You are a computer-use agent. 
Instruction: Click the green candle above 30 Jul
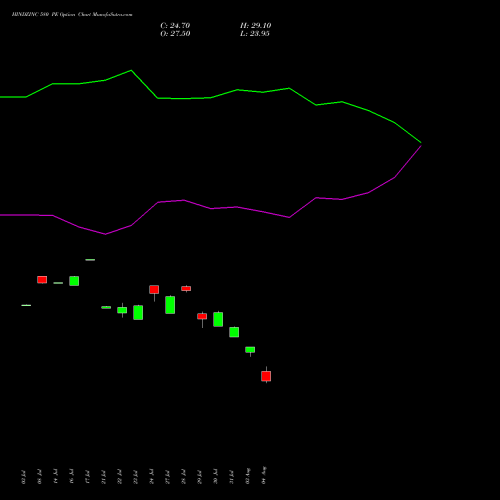coord(218,319)
